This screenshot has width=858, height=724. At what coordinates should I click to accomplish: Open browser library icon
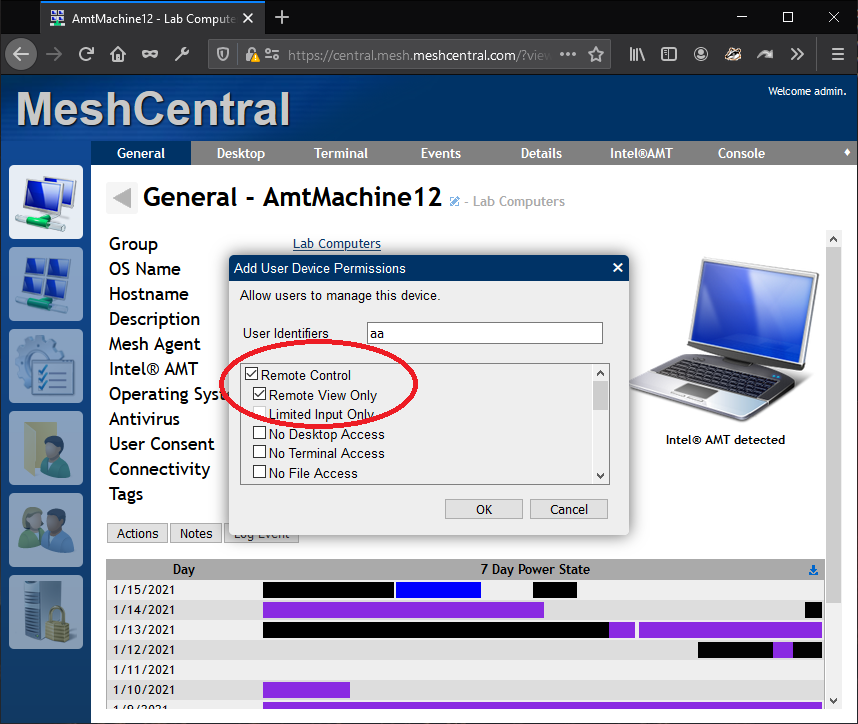(x=637, y=54)
